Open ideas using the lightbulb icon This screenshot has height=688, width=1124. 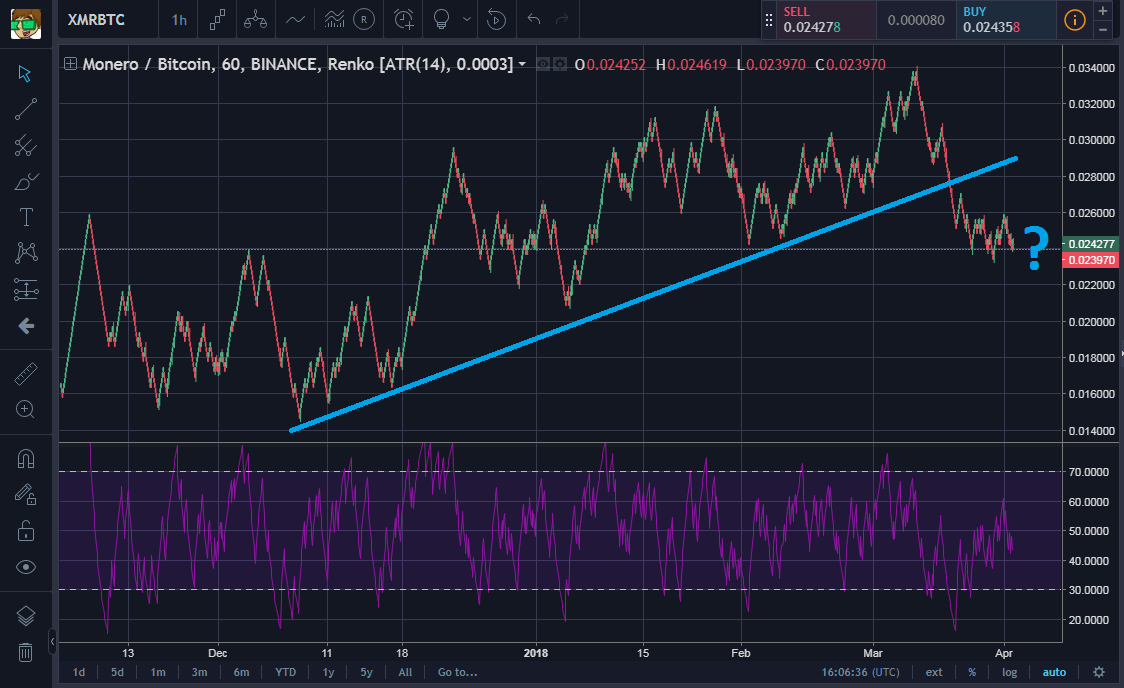click(442, 20)
